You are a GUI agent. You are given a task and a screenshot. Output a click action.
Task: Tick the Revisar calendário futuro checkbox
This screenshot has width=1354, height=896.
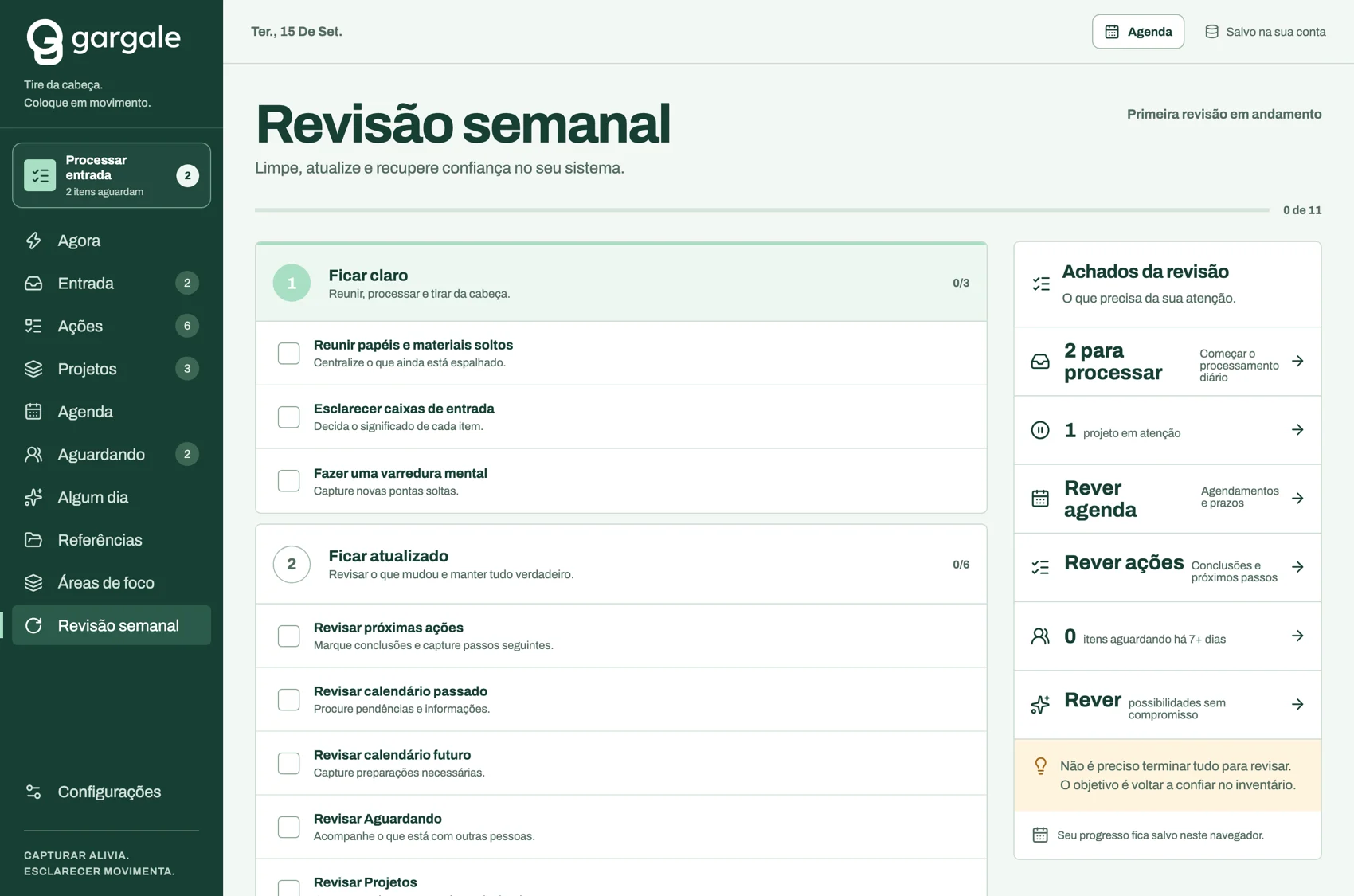coord(288,763)
